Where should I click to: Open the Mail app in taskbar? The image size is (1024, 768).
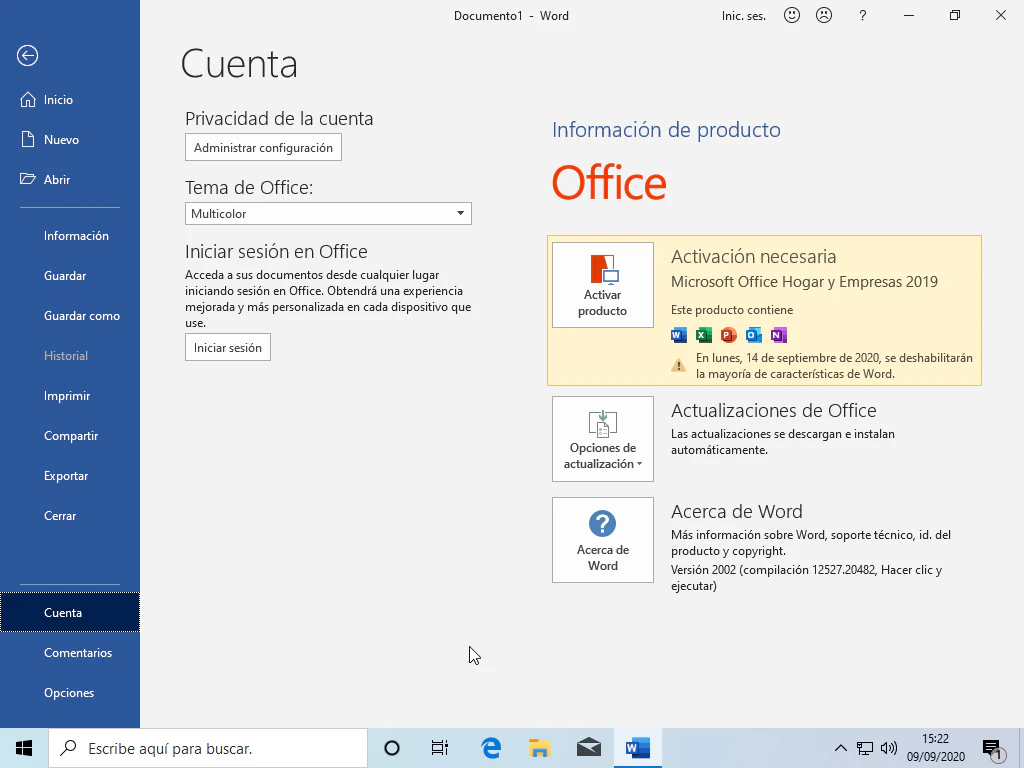click(x=589, y=748)
